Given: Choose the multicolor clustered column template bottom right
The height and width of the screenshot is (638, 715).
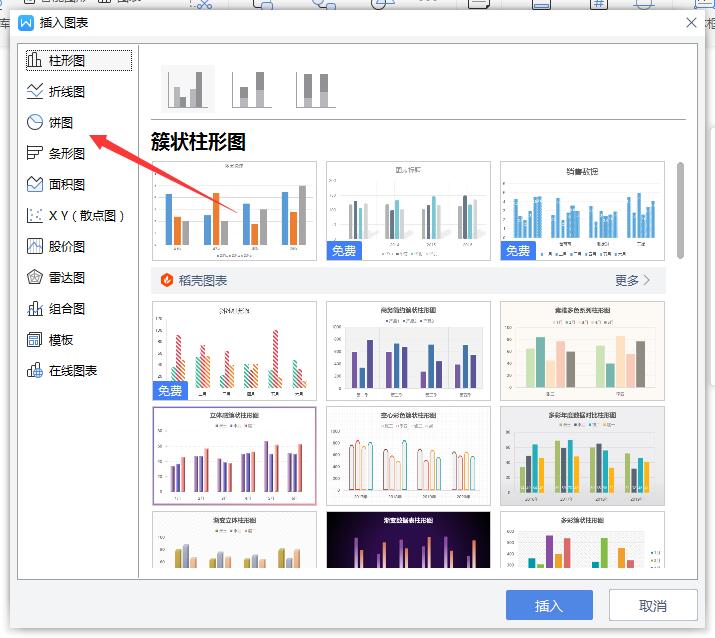Looking at the screenshot, I should tap(582, 539).
